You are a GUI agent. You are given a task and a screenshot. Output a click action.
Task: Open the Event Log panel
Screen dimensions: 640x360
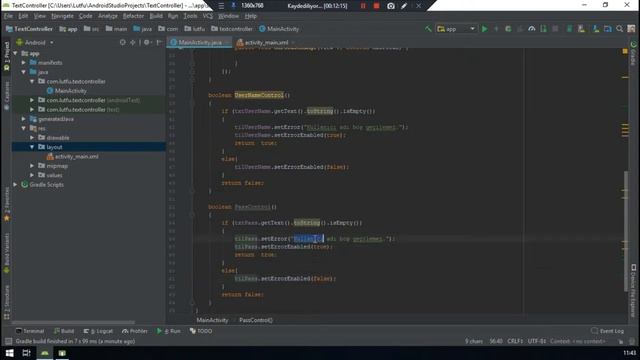coord(607,331)
